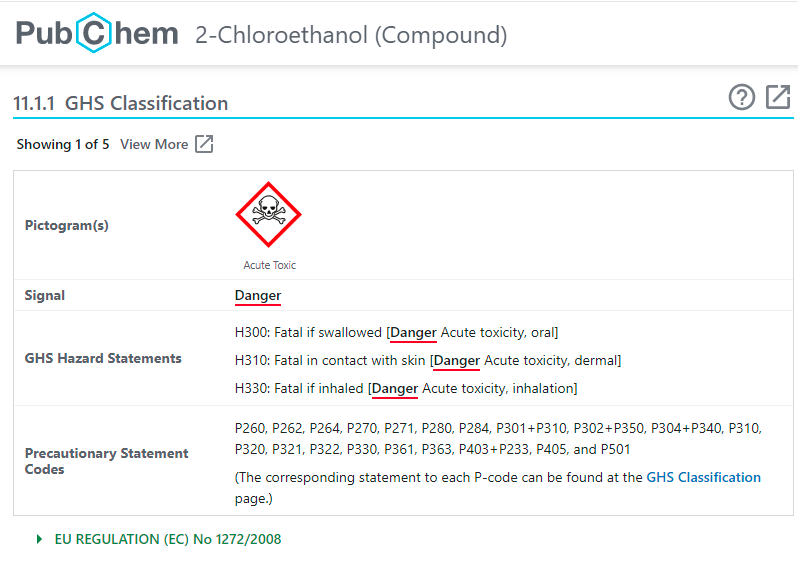
Task: Expand the EU REGULATION disclosure triangle
Action: pyautogui.click(x=40, y=539)
